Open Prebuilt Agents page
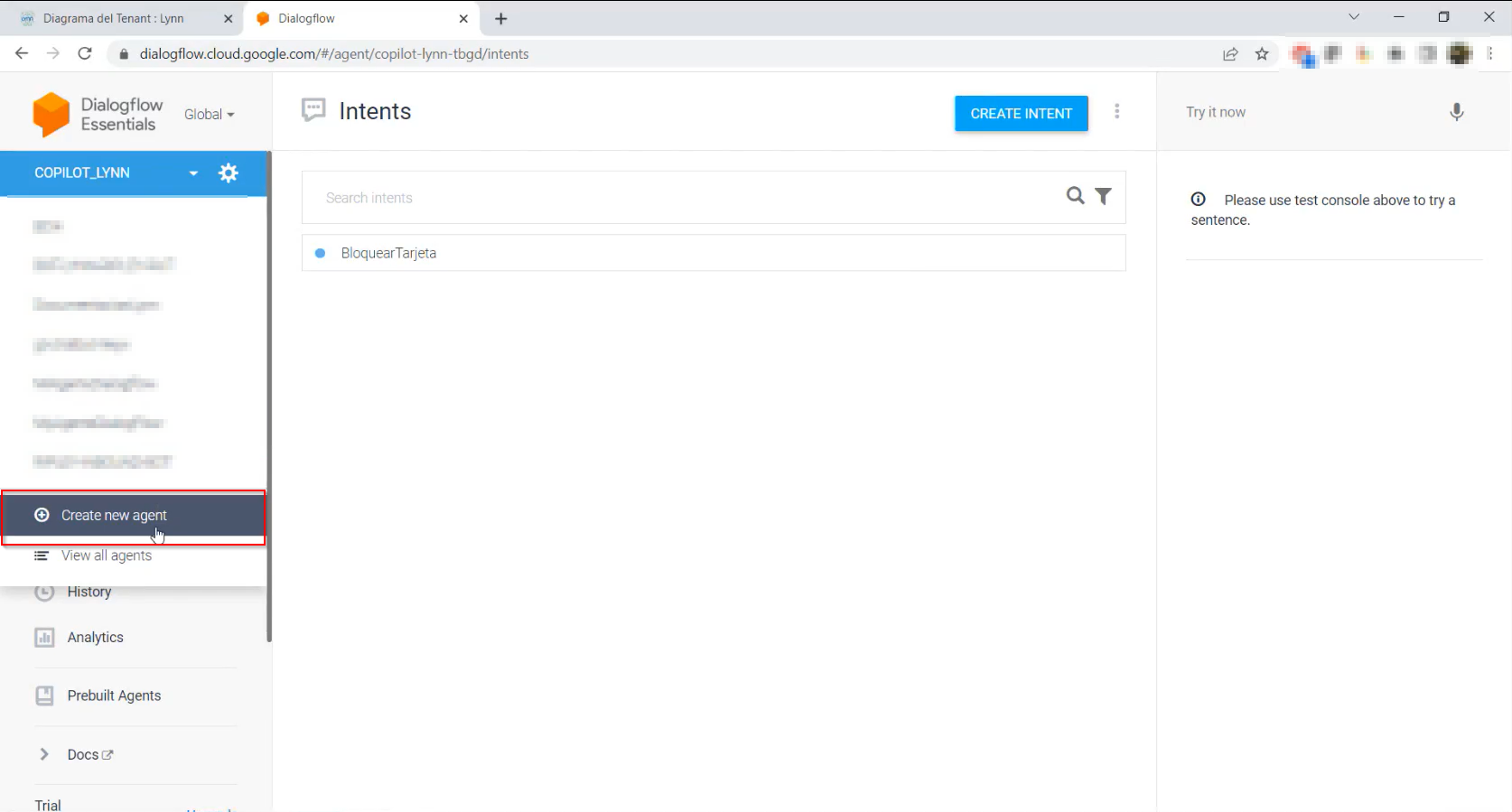This screenshot has width=1512, height=812. (x=114, y=695)
